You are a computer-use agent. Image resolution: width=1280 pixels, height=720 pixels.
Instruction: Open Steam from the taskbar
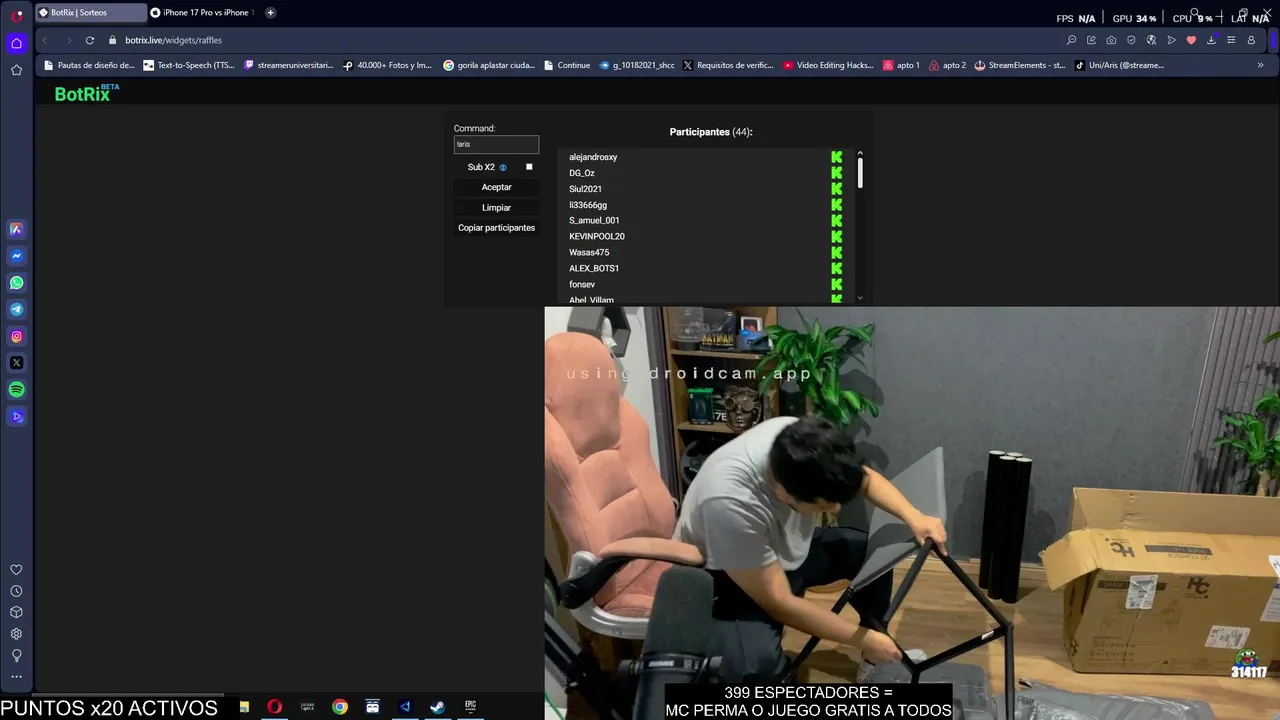[437, 707]
